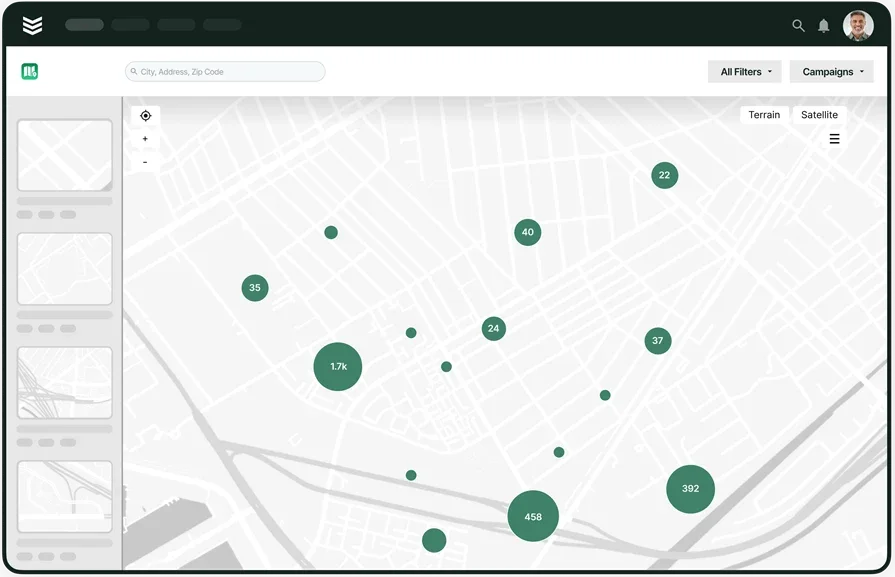Open the search magnifier icon in top bar

tap(798, 25)
